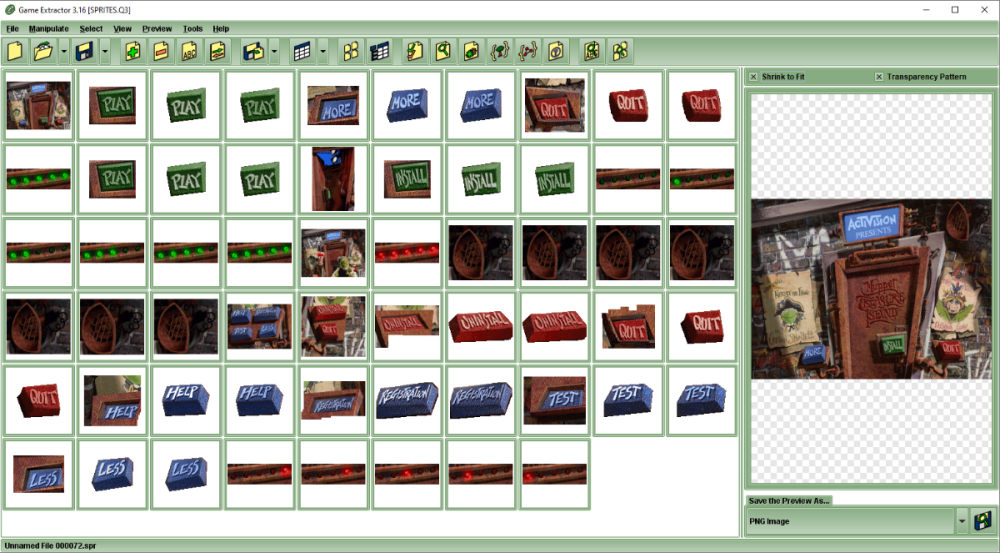This screenshot has width=1000, height=553.
Task: Expand the Extract Files dropdown arrow
Action: 274,51
